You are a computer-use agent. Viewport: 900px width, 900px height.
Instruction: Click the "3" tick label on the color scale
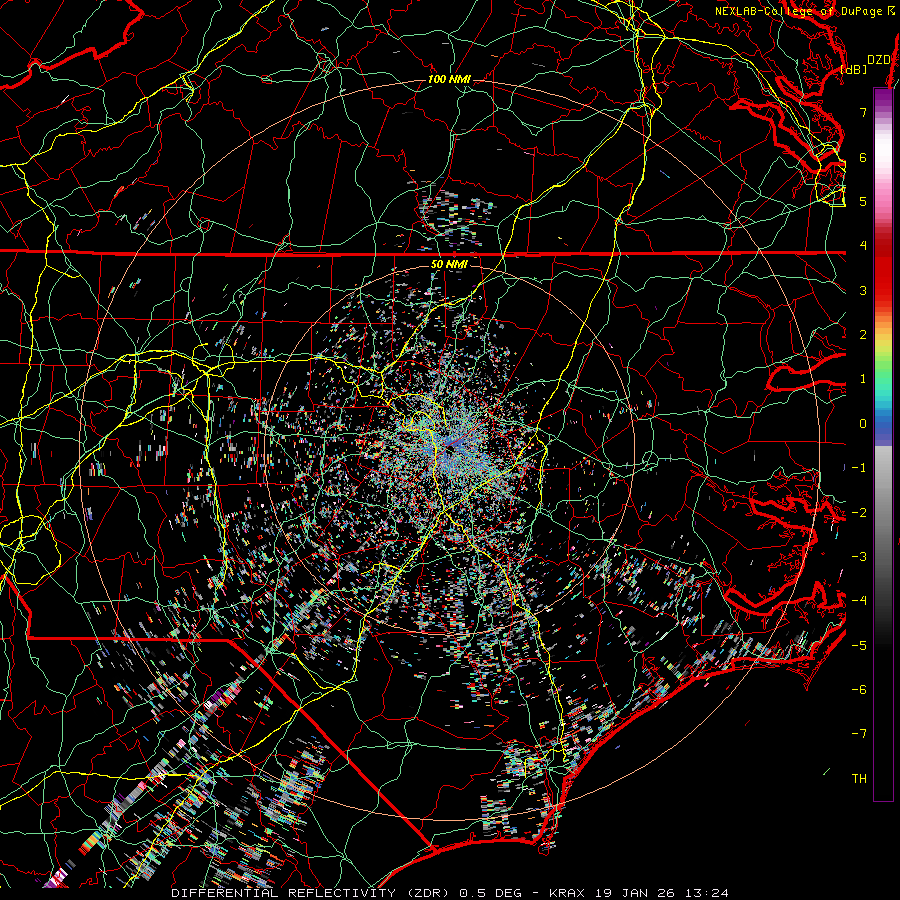tap(863, 290)
